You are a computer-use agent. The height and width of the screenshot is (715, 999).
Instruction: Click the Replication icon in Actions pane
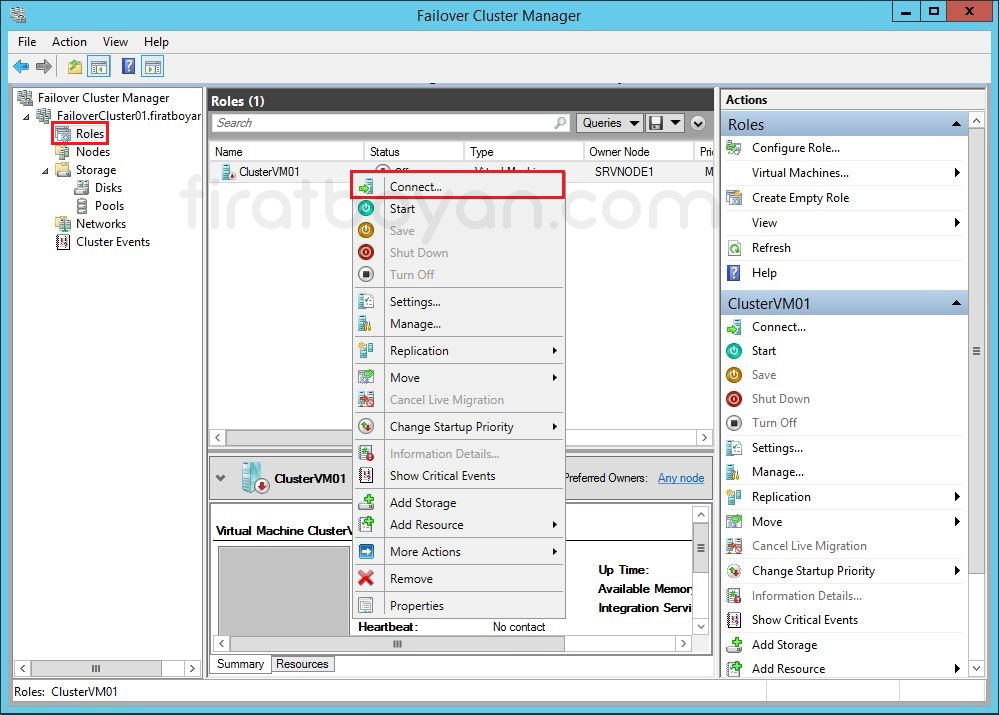click(x=734, y=496)
